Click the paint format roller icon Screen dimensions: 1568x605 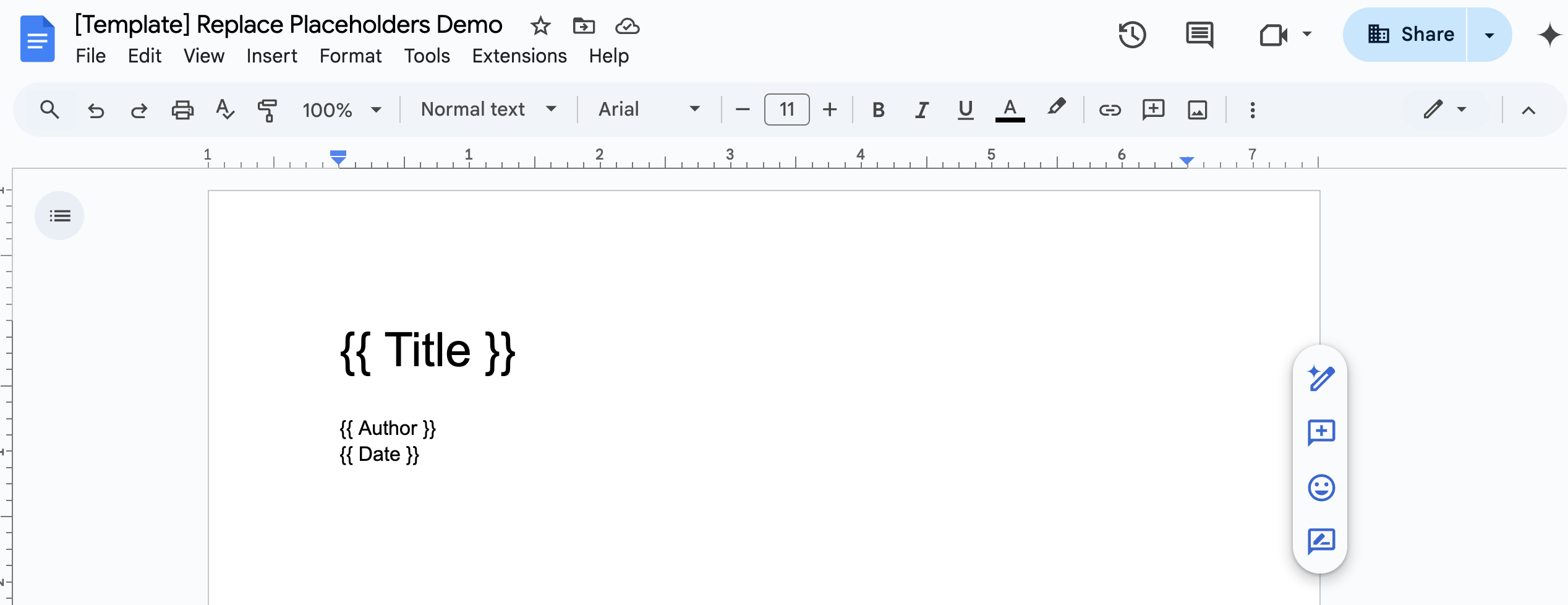(267, 110)
